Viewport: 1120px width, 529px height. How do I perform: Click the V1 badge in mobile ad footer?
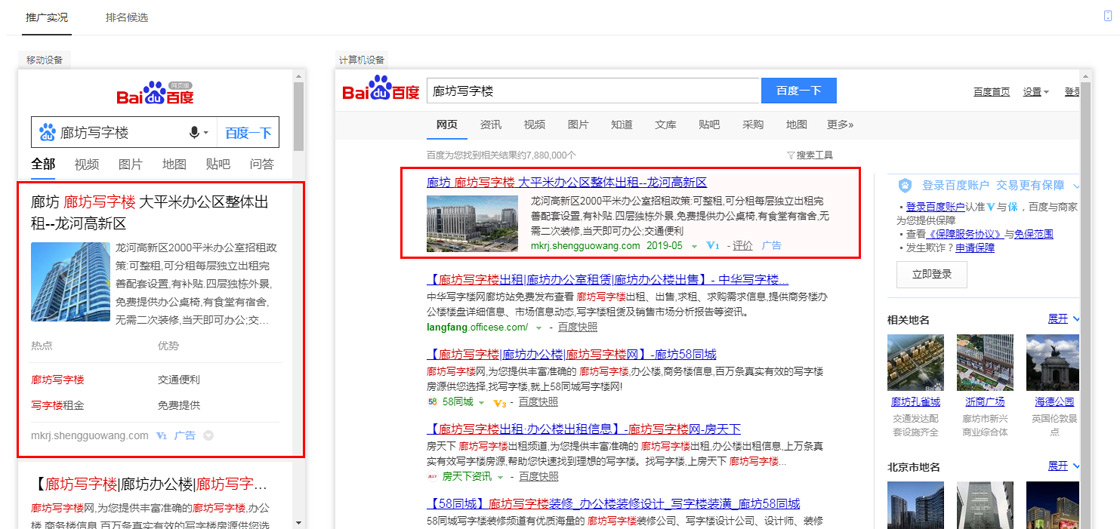(161, 435)
